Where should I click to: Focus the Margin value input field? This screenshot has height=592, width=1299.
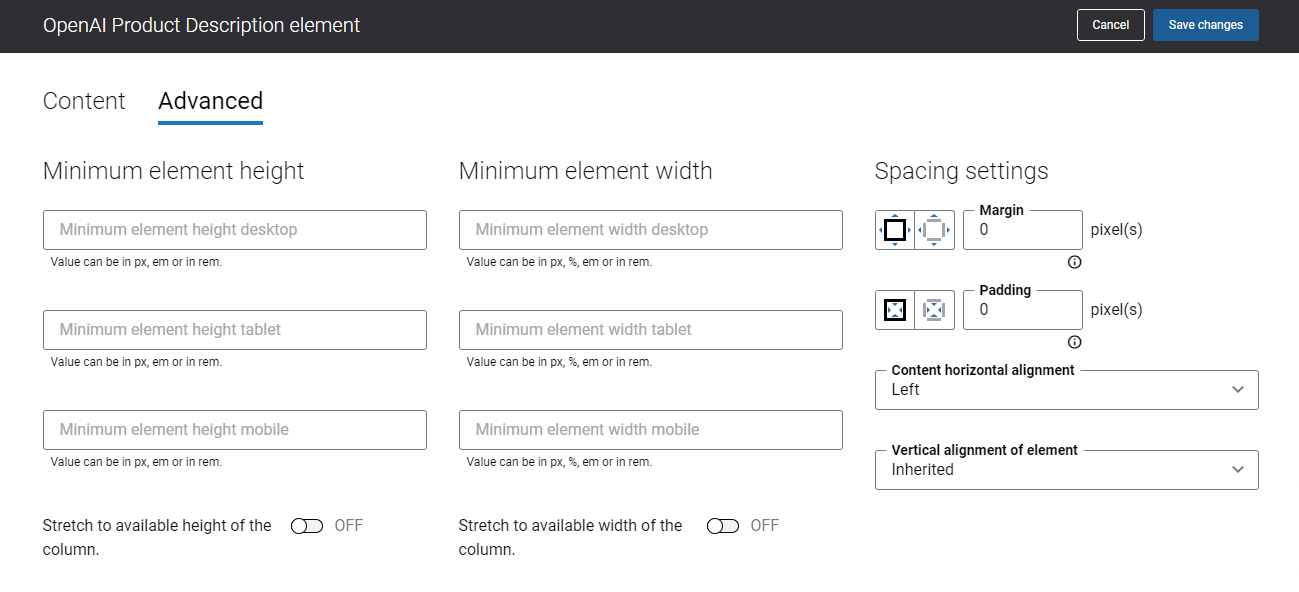1023,230
